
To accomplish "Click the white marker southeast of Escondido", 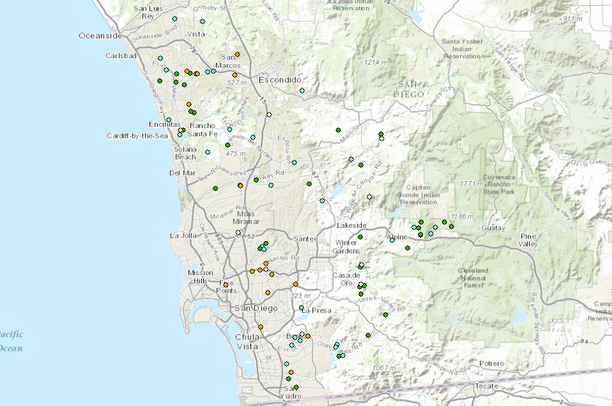I will coord(269,115).
